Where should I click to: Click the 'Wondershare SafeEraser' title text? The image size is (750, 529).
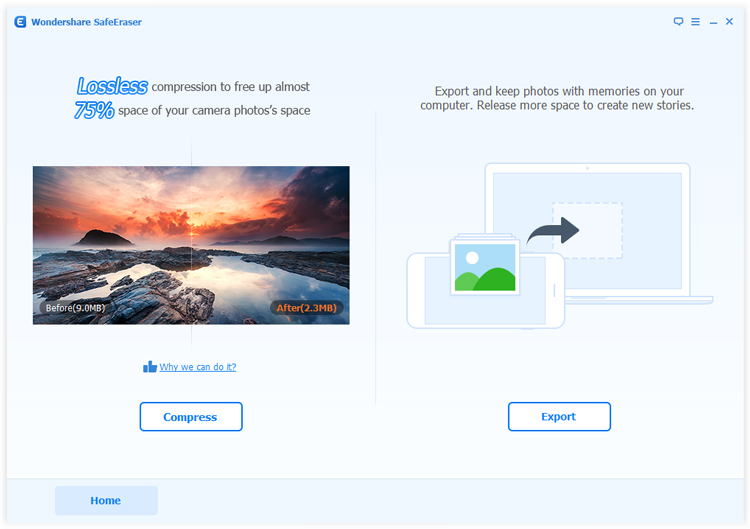point(87,22)
